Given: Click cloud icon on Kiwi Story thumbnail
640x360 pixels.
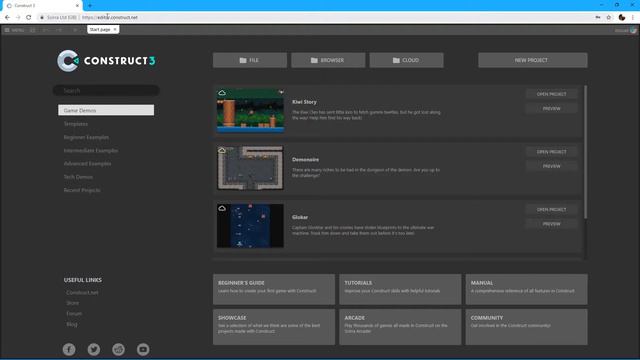Looking at the screenshot, I should point(222,93).
